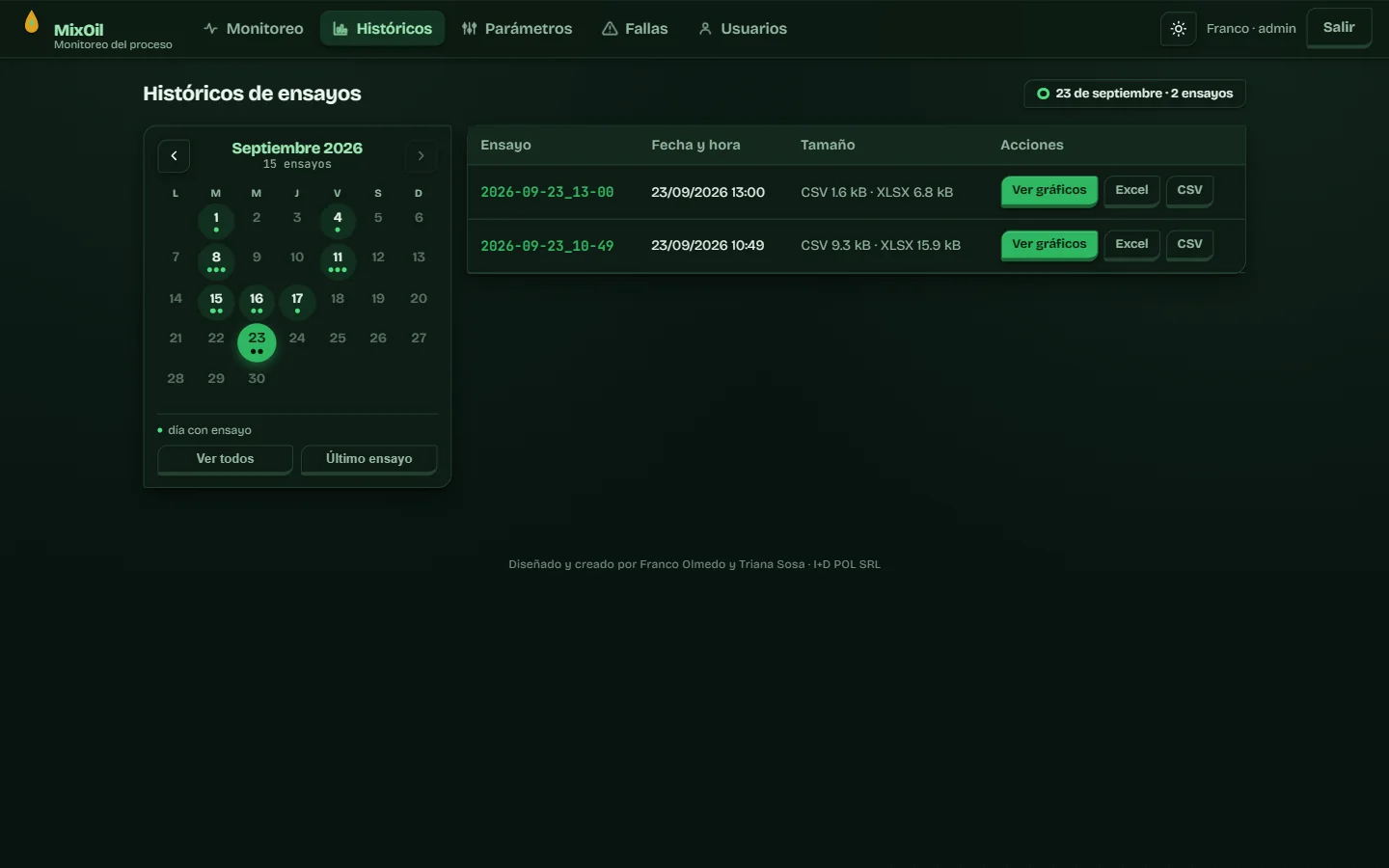Click date cell 23/09/2026 10:49

708,246
